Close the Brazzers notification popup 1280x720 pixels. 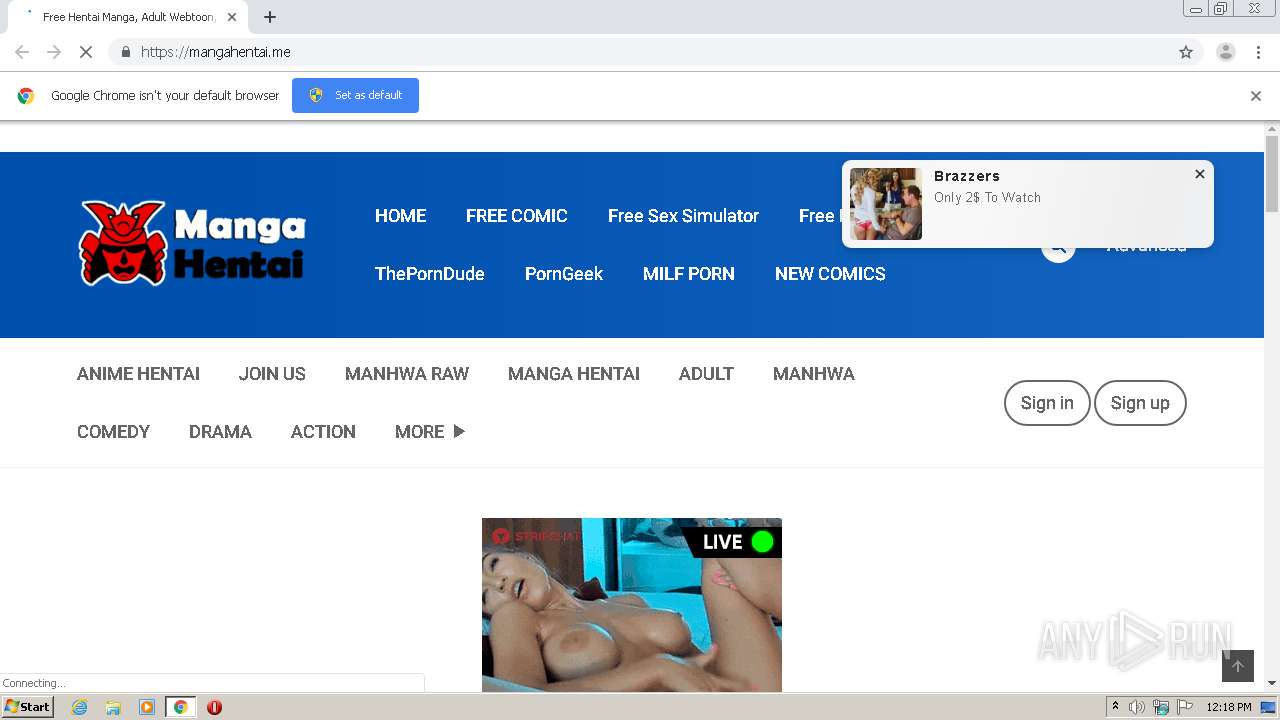(x=1200, y=174)
